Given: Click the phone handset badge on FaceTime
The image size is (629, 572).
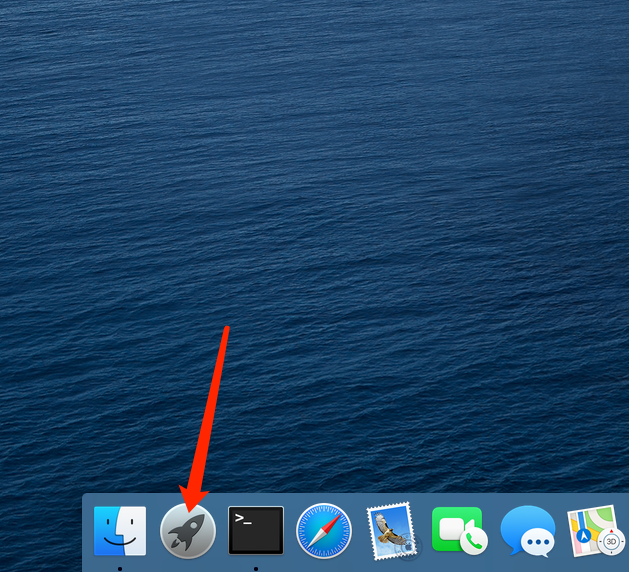Looking at the screenshot, I should tap(473, 543).
